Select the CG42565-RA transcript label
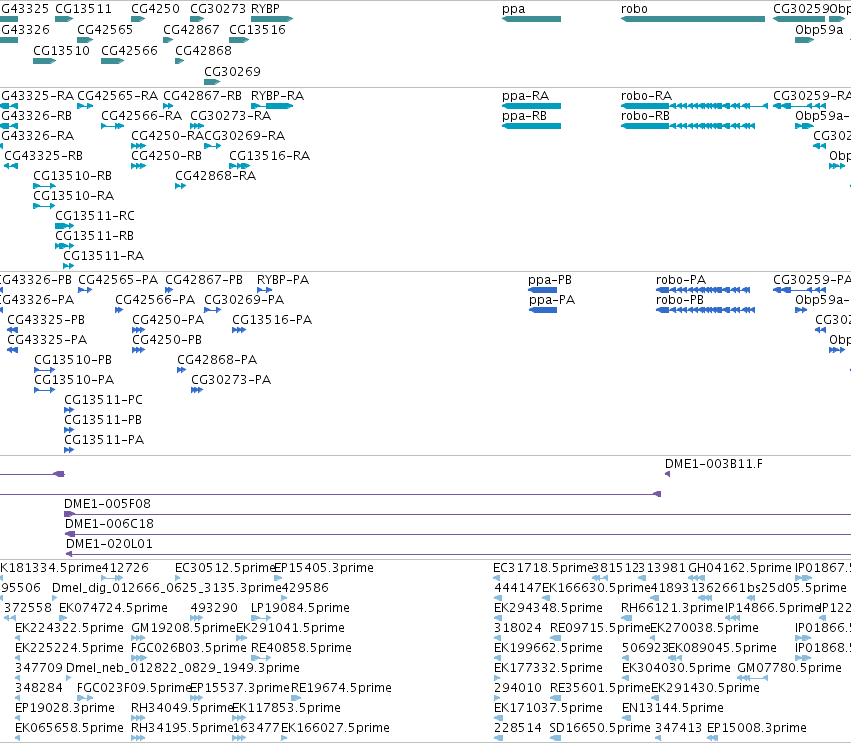Image resolution: width=851 pixels, height=743 pixels. tap(118, 96)
